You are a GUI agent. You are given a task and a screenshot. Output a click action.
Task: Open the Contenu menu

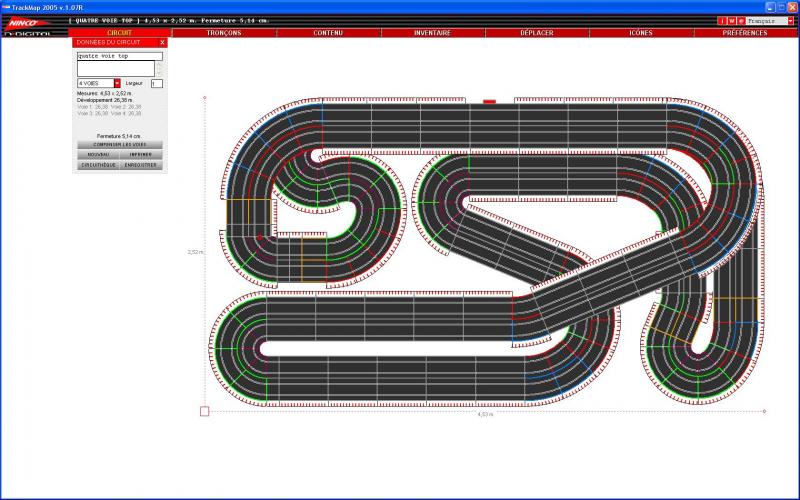(x=328, y=32)
